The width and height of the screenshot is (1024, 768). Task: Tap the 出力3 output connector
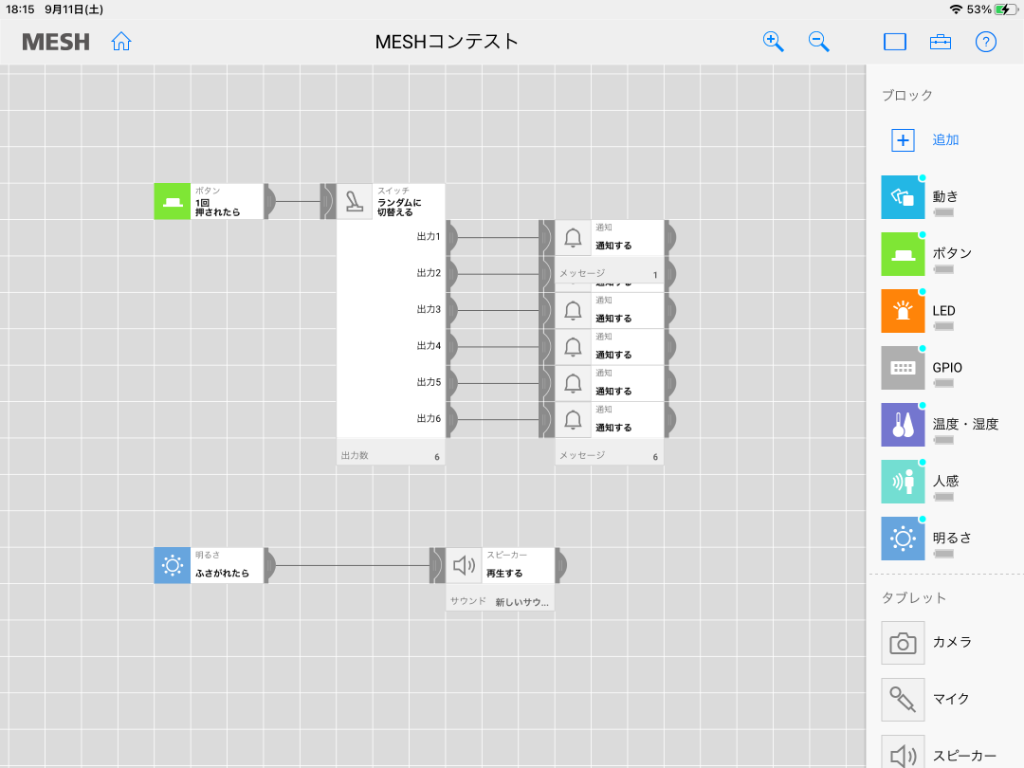(x=451, y=310)
